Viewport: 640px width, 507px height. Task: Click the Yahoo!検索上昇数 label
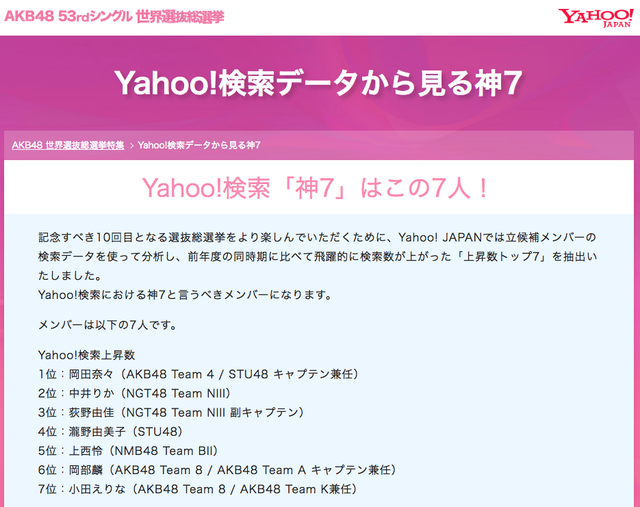[x=87, y=355]
